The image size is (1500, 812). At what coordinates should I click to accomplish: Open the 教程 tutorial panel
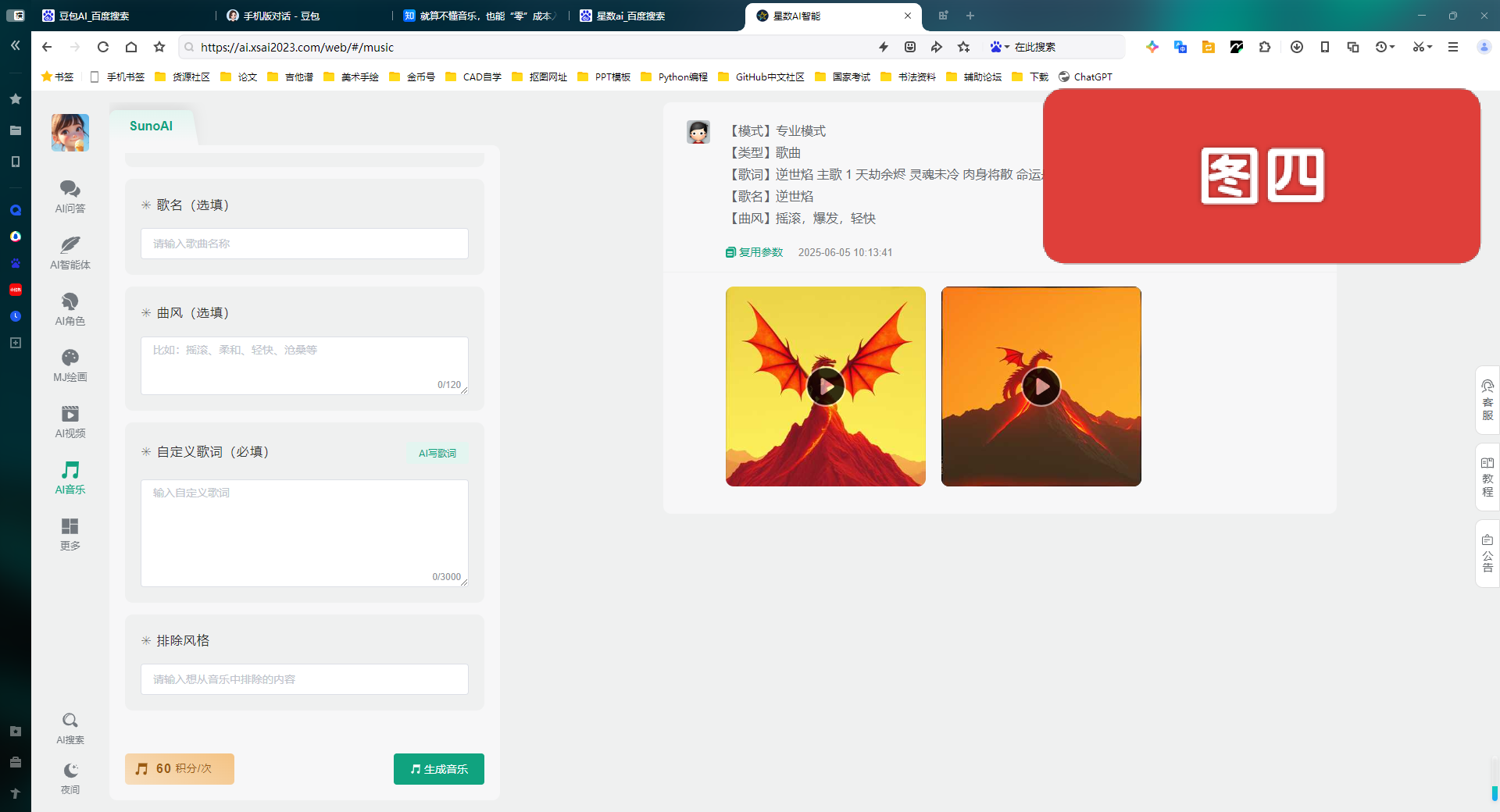pyautogui.click(x=1487, y=477)
